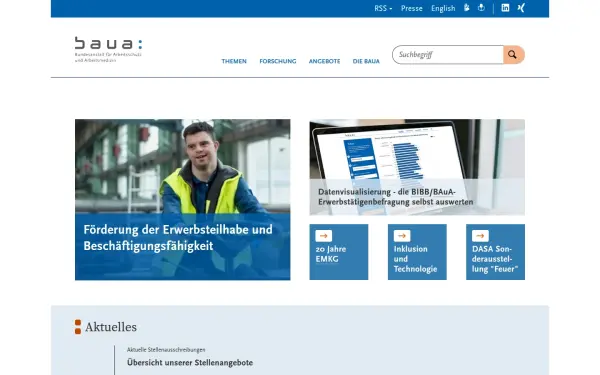Click the Aktuelles section heading
Viewport: 600px width, 375px height.
coord(111,327)
